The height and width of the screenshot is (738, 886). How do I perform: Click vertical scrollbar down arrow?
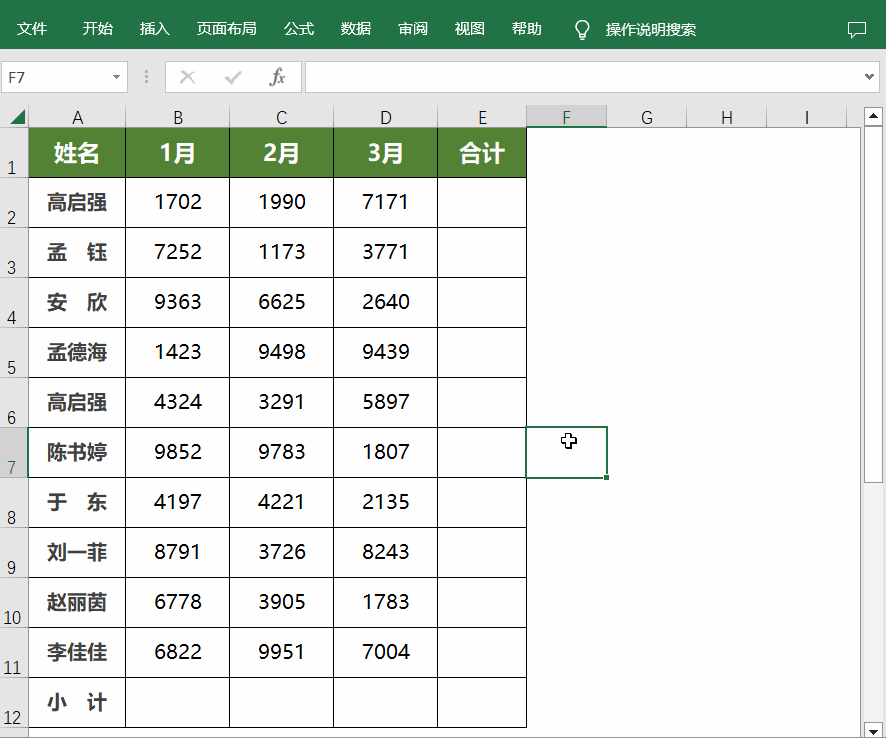(x=873, y=729)
